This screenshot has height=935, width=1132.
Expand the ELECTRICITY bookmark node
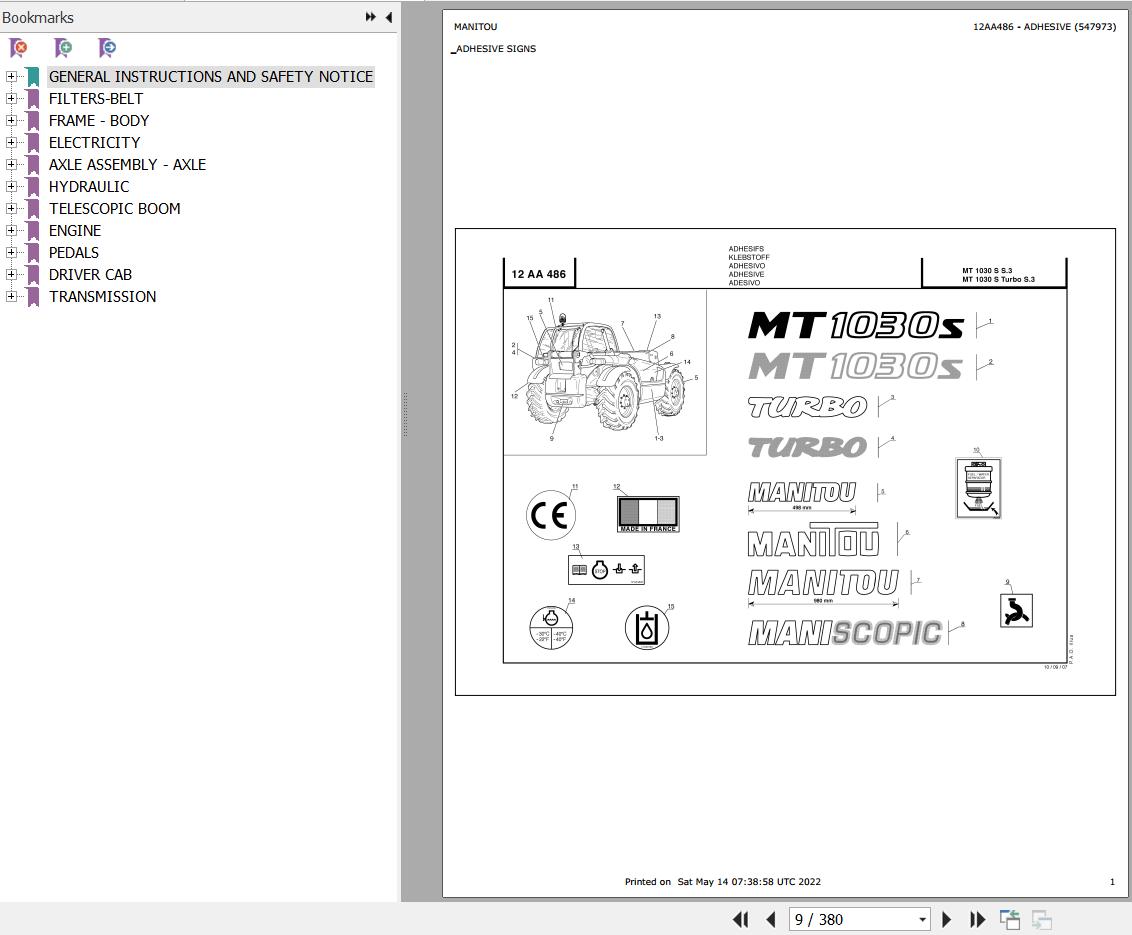point(11,142)
